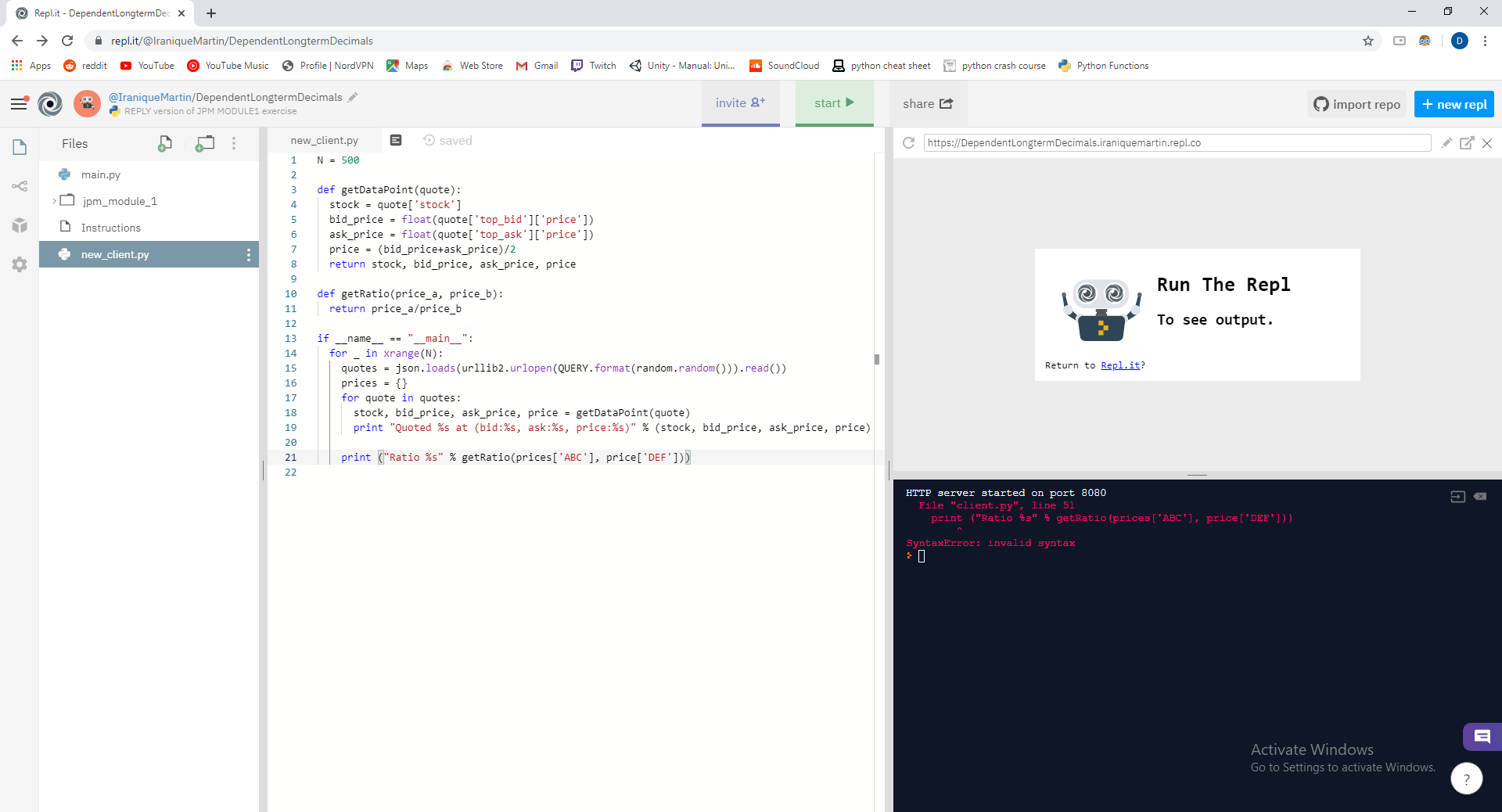Open a new browser tab
The width and height of the screenshot is (1502, 812).
pyautogui.click(x=211, y=13)
